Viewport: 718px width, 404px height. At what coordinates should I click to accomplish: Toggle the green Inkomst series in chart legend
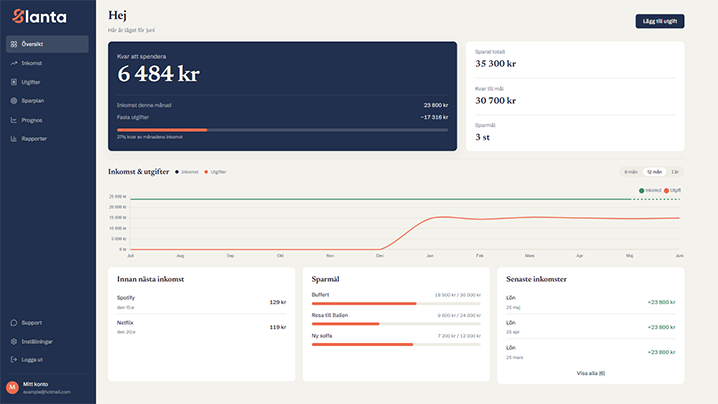click(x=650, y=191)
